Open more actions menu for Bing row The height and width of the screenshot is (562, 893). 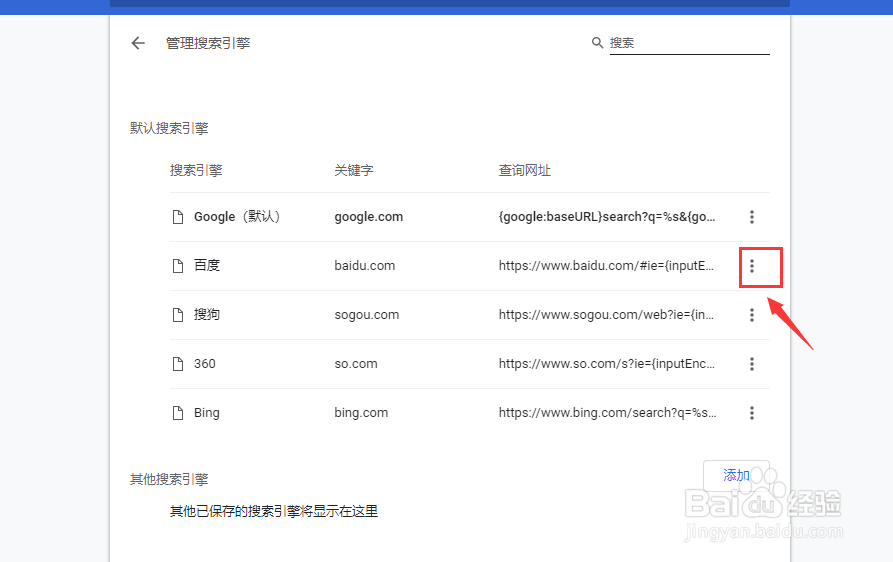752,413
